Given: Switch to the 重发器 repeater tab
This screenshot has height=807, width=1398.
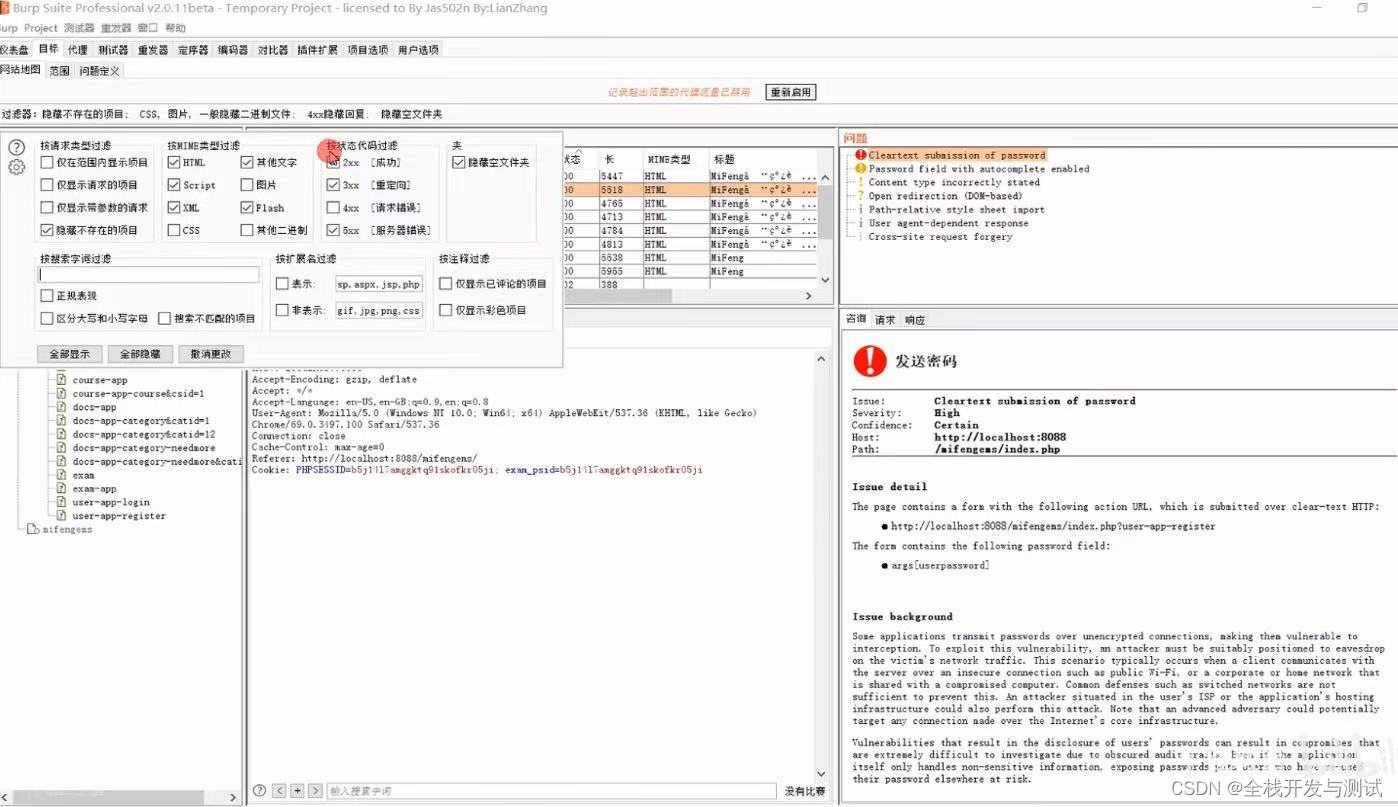Looking at the screenshot, I should [153, 49].
